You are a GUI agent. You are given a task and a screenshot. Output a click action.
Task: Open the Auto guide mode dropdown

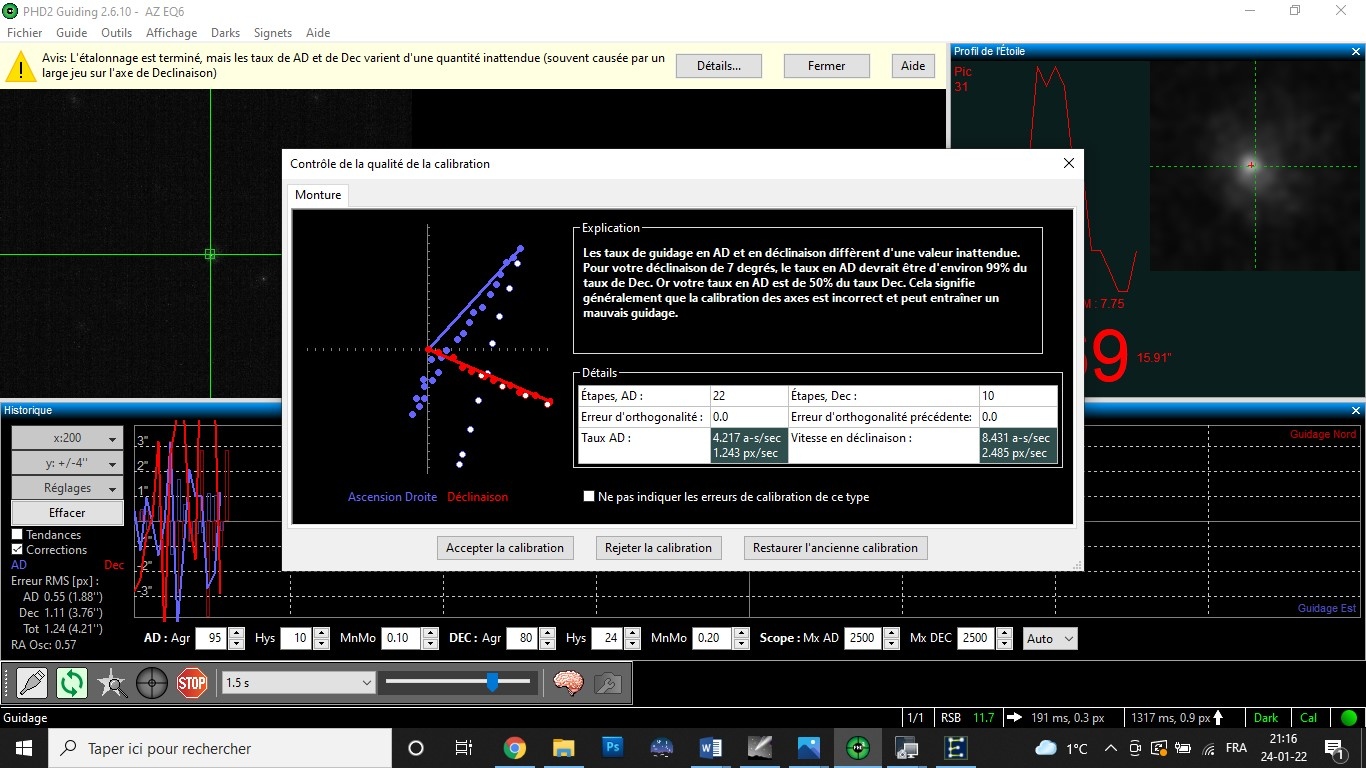click(x=1050, y=638)
